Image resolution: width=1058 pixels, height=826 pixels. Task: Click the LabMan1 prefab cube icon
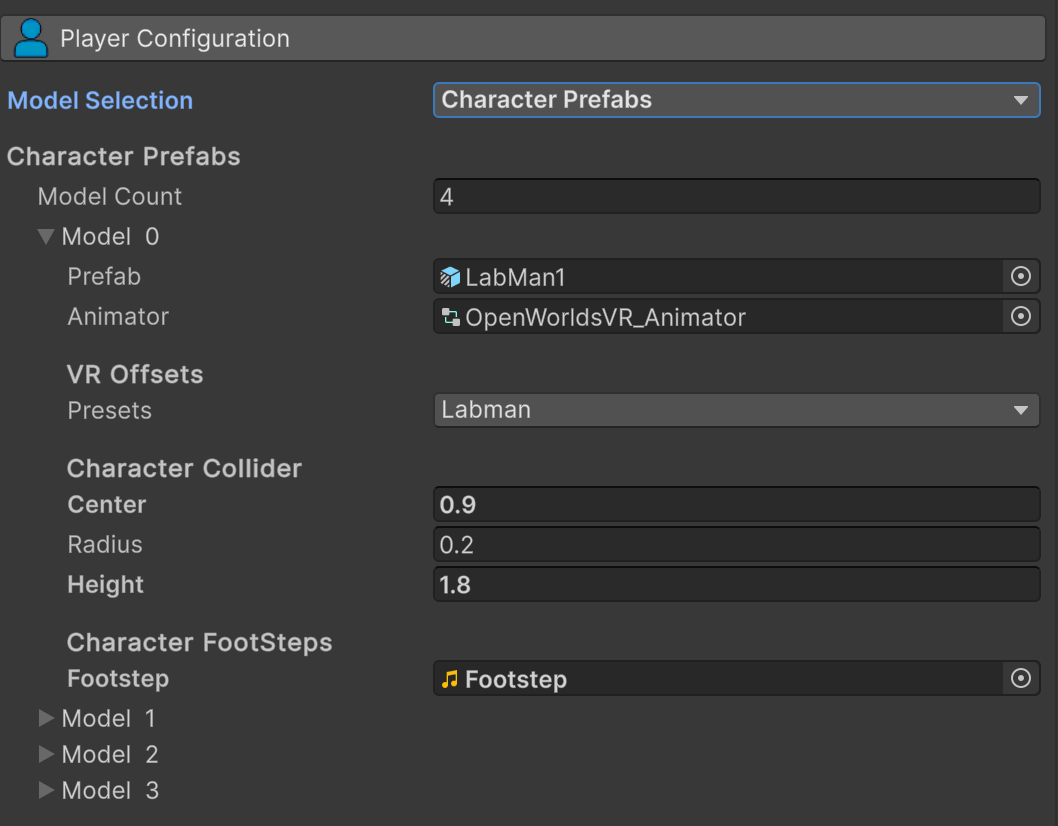click(450, 277)
